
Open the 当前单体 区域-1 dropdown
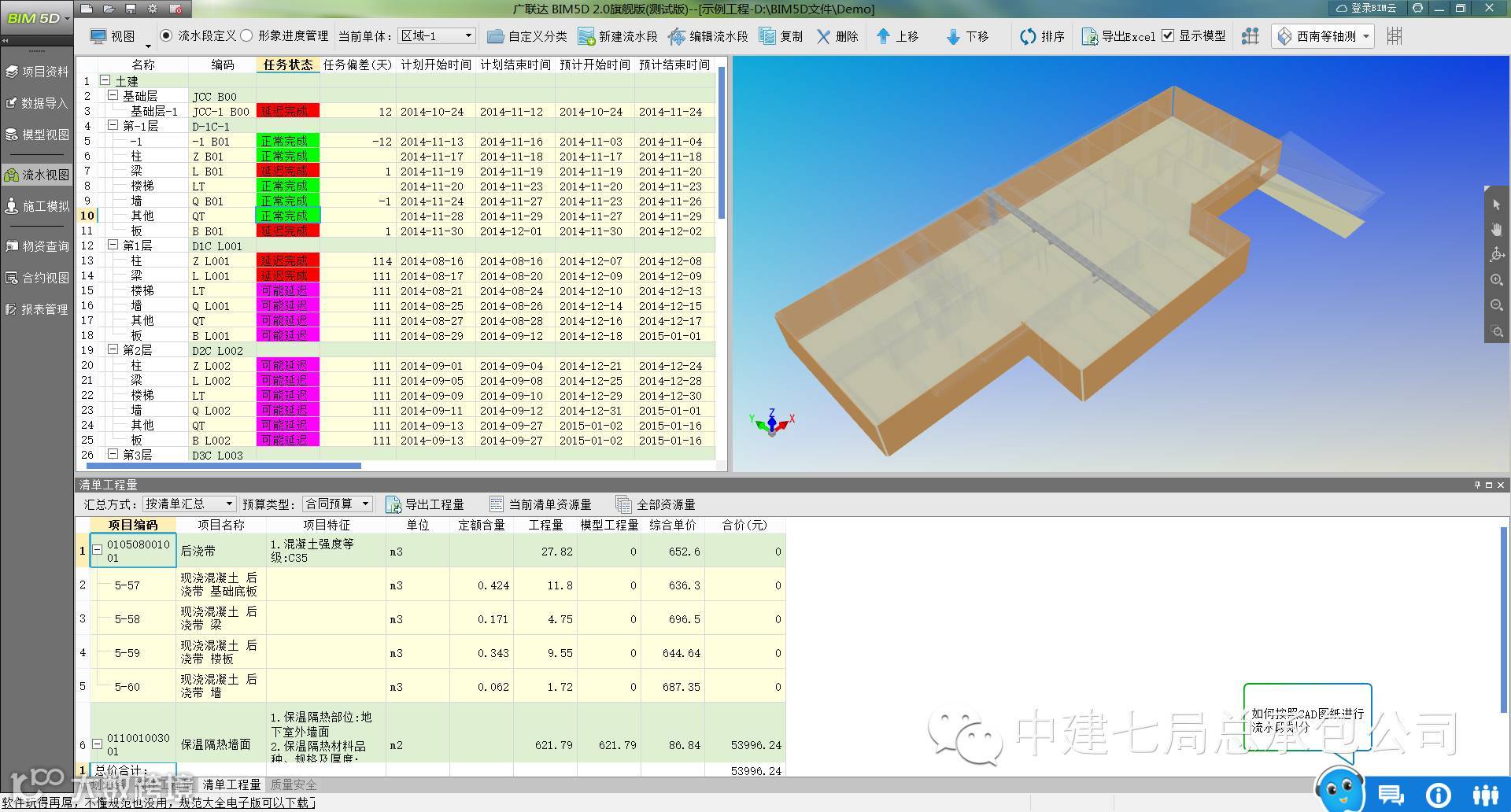[437, 35]
